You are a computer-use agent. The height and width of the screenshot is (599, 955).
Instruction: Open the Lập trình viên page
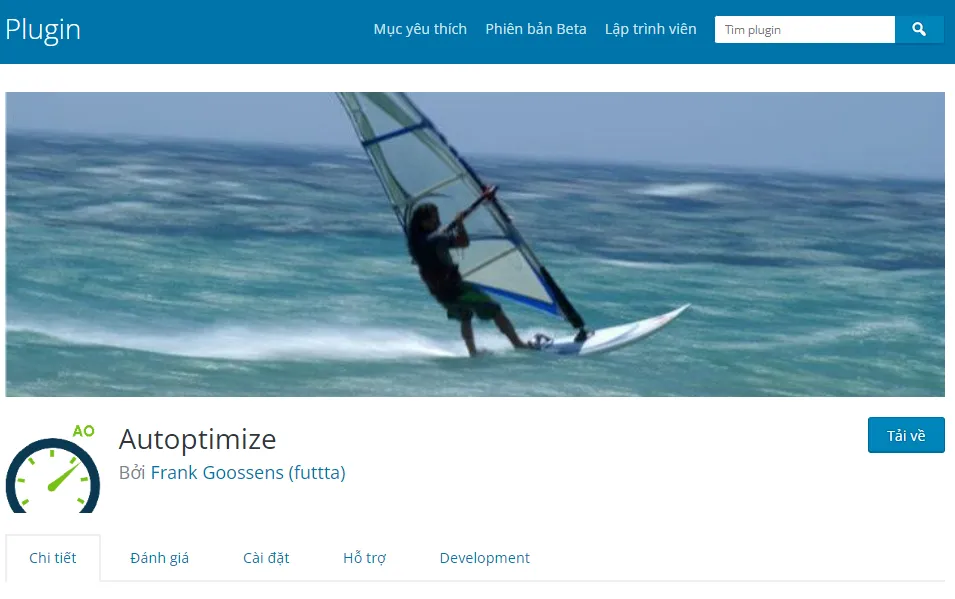[x=650, y=29]
